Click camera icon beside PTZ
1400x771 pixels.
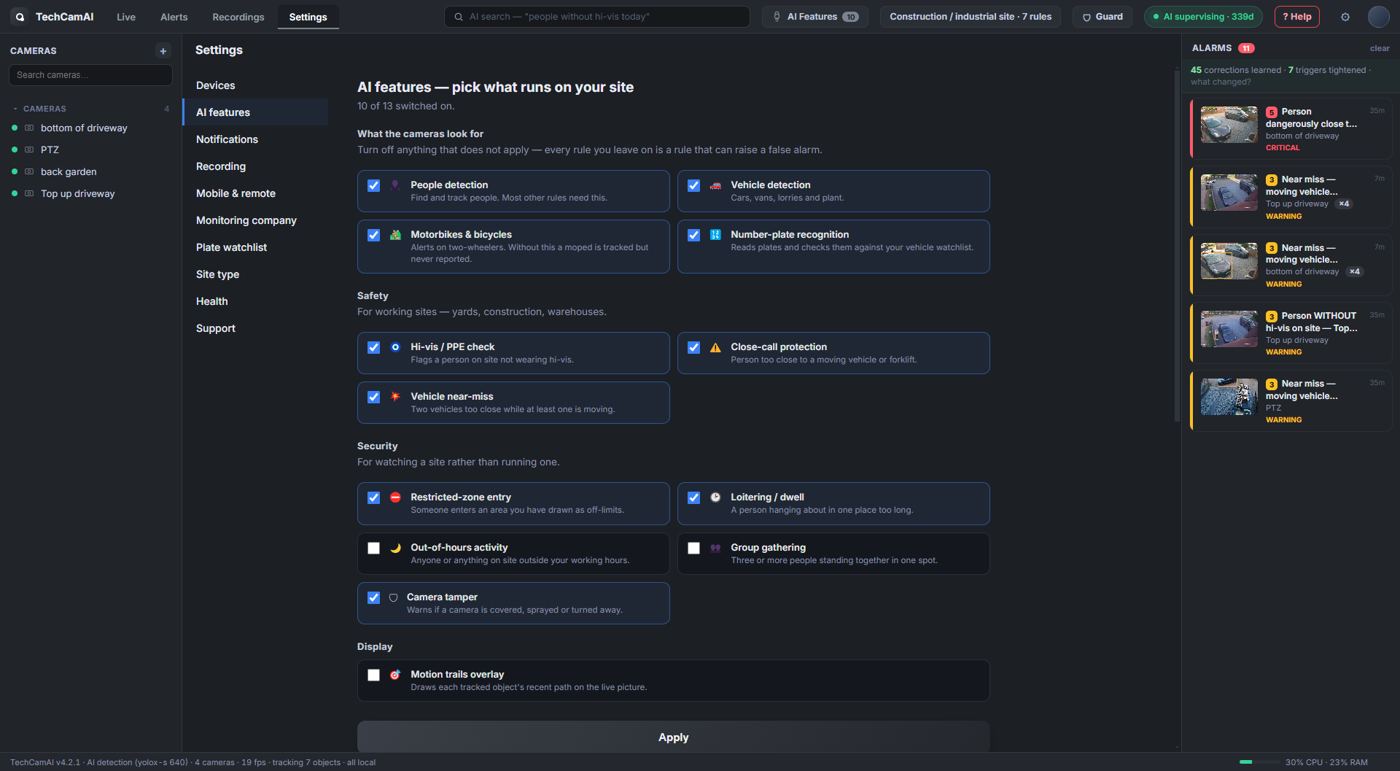click(29, 150)
